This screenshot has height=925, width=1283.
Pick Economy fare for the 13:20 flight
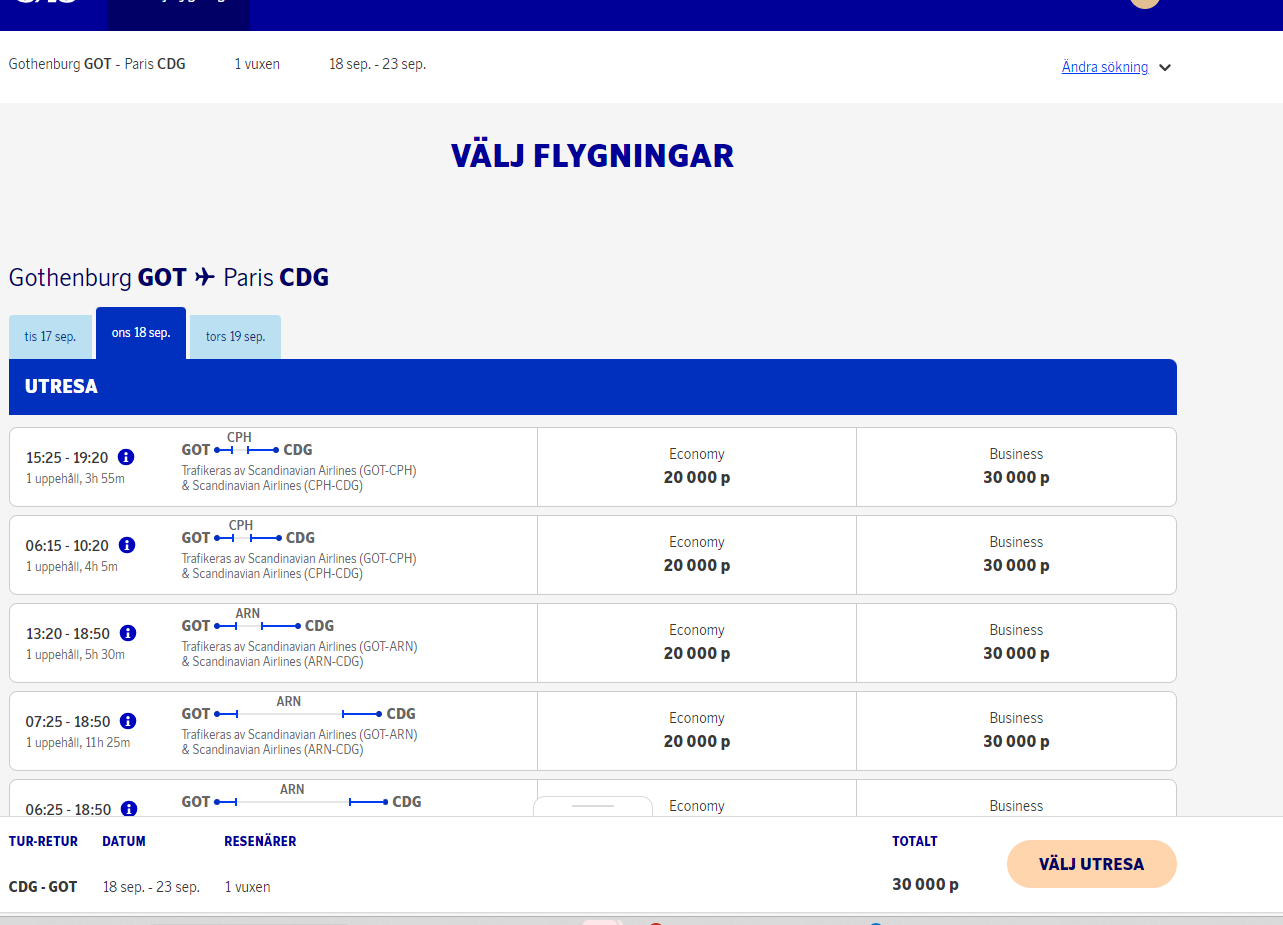pos(696,643)
